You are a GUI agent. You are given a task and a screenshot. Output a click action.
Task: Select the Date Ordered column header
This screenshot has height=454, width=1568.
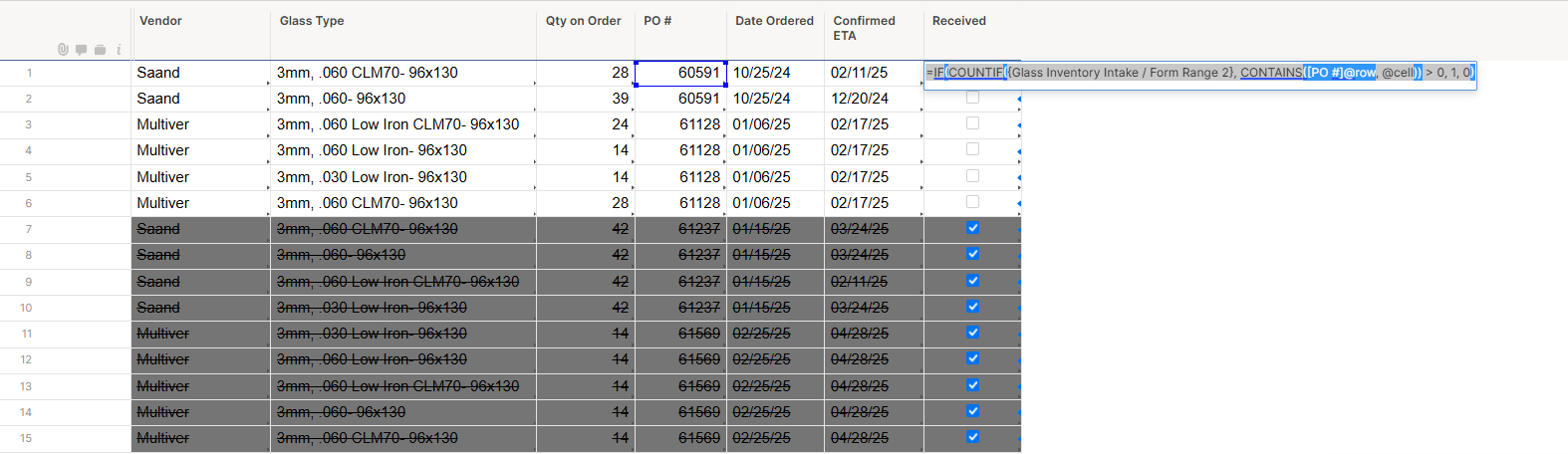776,31
